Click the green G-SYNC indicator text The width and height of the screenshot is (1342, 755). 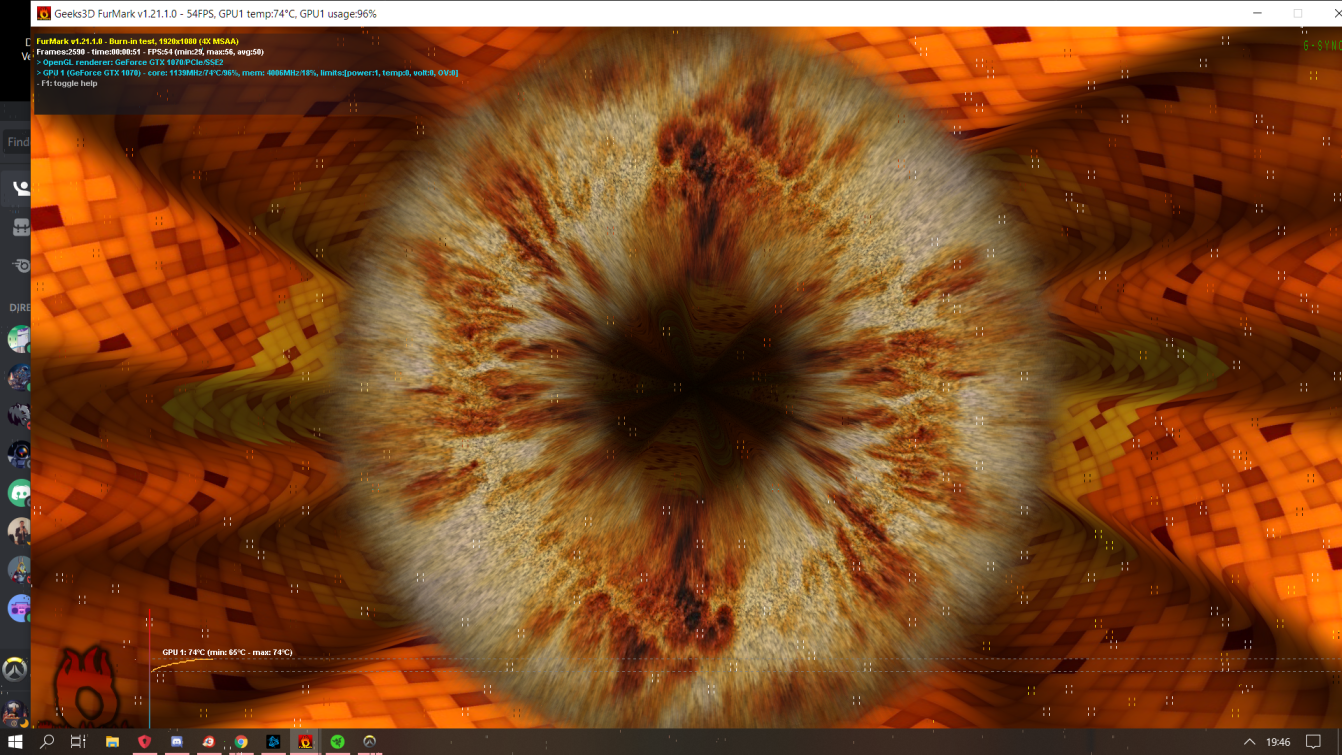[x=1322, y=46]
